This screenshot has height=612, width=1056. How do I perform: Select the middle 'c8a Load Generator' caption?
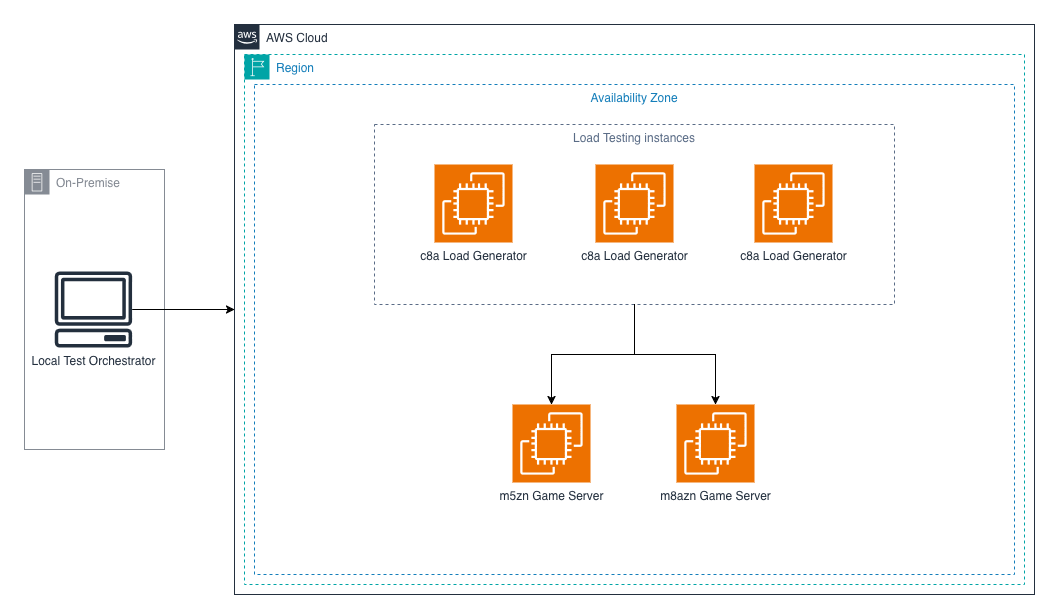click(x=634, y=256)
